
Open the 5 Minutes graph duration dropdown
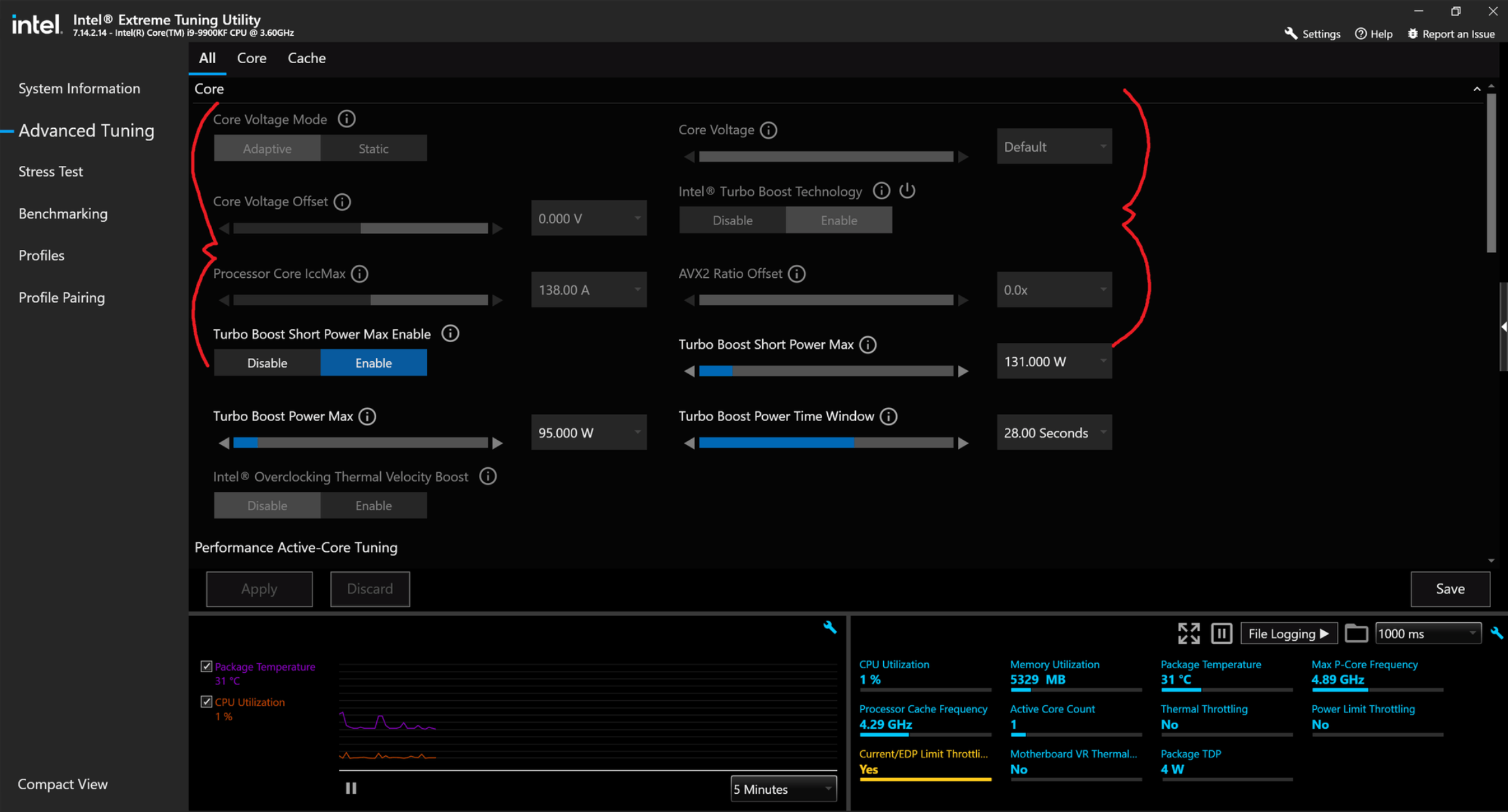coord(783,789)
